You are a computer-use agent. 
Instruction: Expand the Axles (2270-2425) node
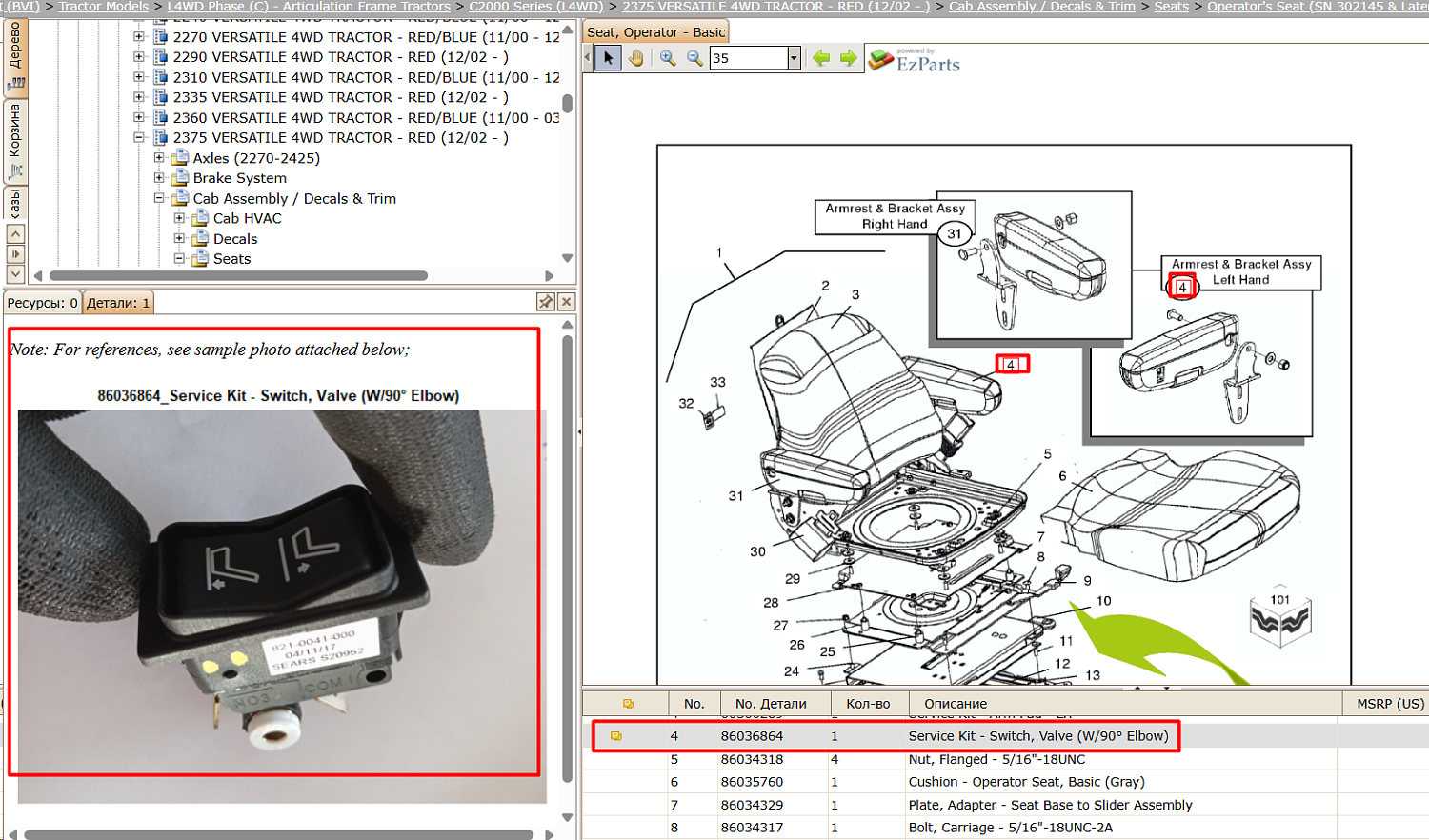(159, 158)
